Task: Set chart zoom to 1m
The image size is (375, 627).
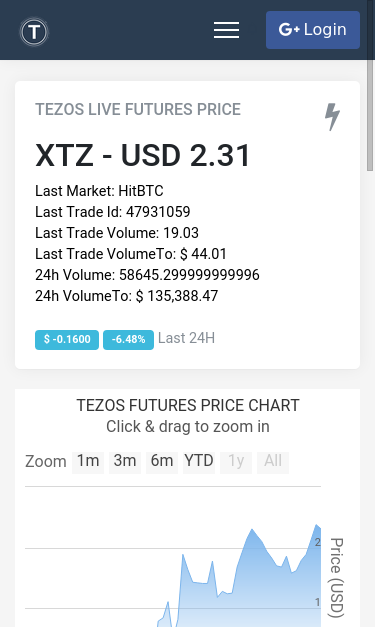Action: (x=88, y=462)
